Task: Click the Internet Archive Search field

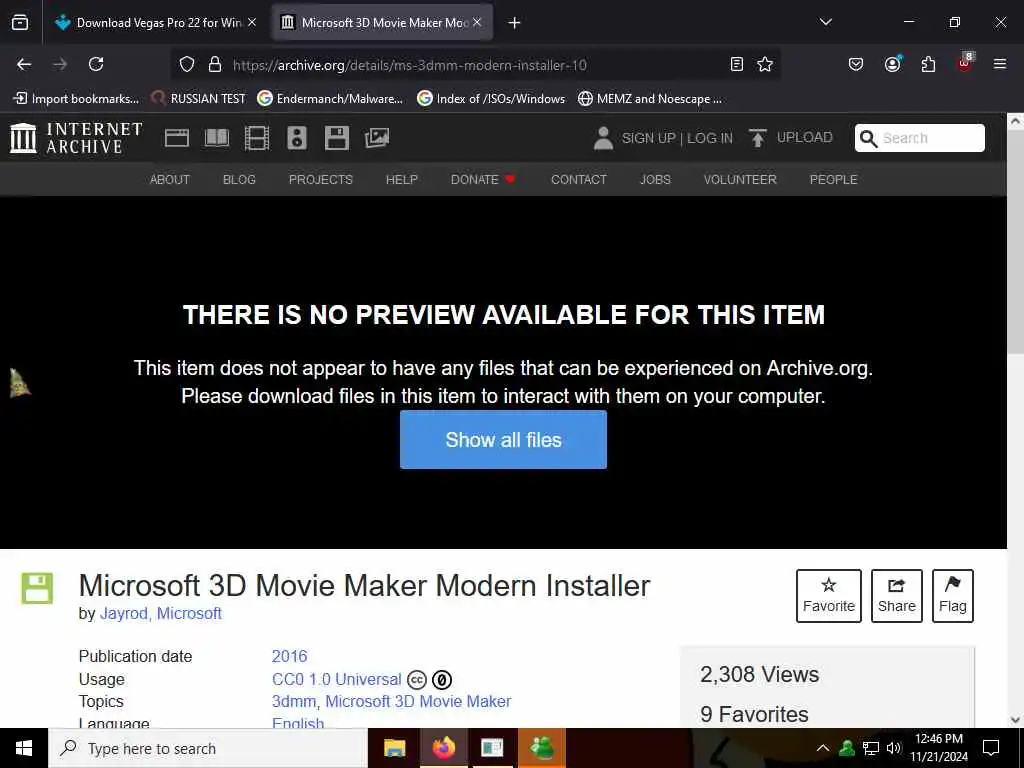Action: pyautogui.click(x=920, y=138)
